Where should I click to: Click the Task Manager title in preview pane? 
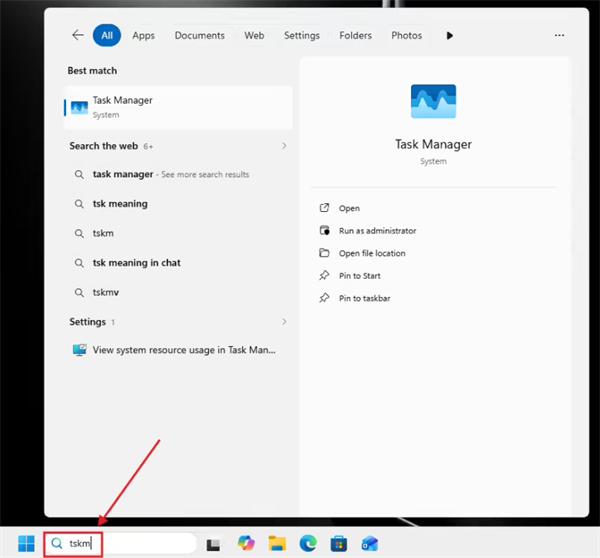tap(433, 144)
